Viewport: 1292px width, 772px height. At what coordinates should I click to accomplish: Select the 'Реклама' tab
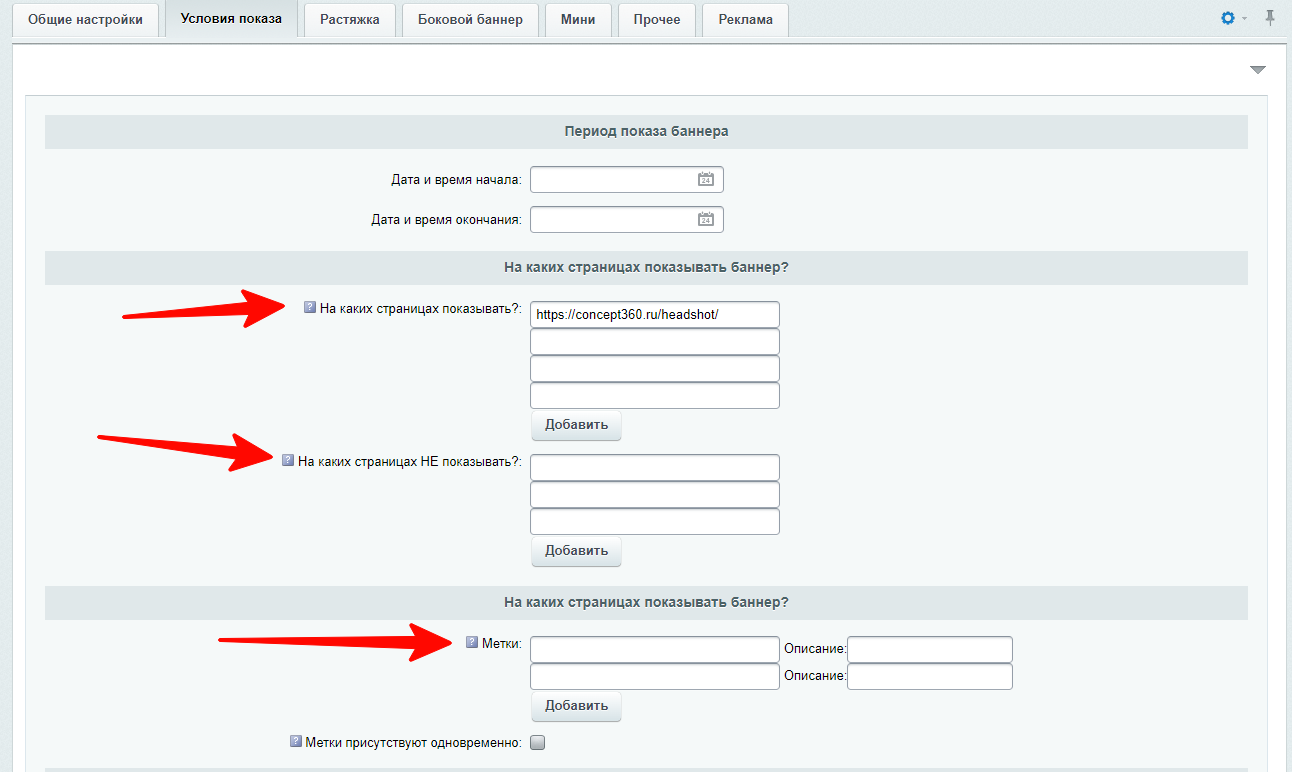(745, 19)
